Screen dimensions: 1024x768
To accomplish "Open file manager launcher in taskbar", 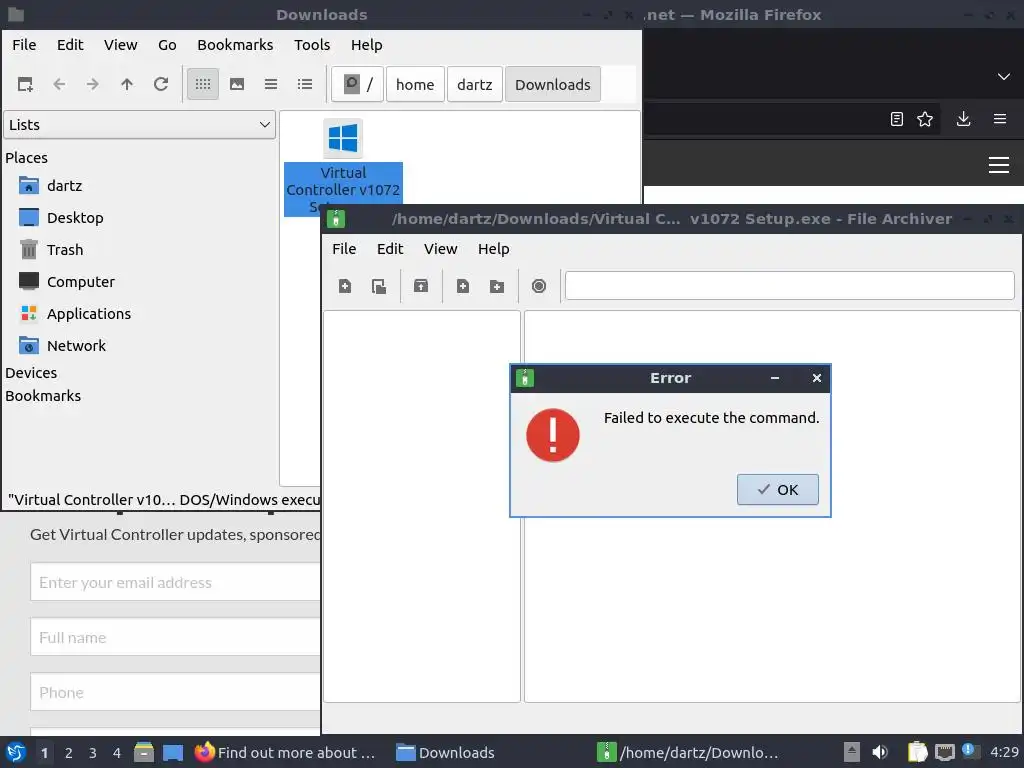I will [144, 752].
